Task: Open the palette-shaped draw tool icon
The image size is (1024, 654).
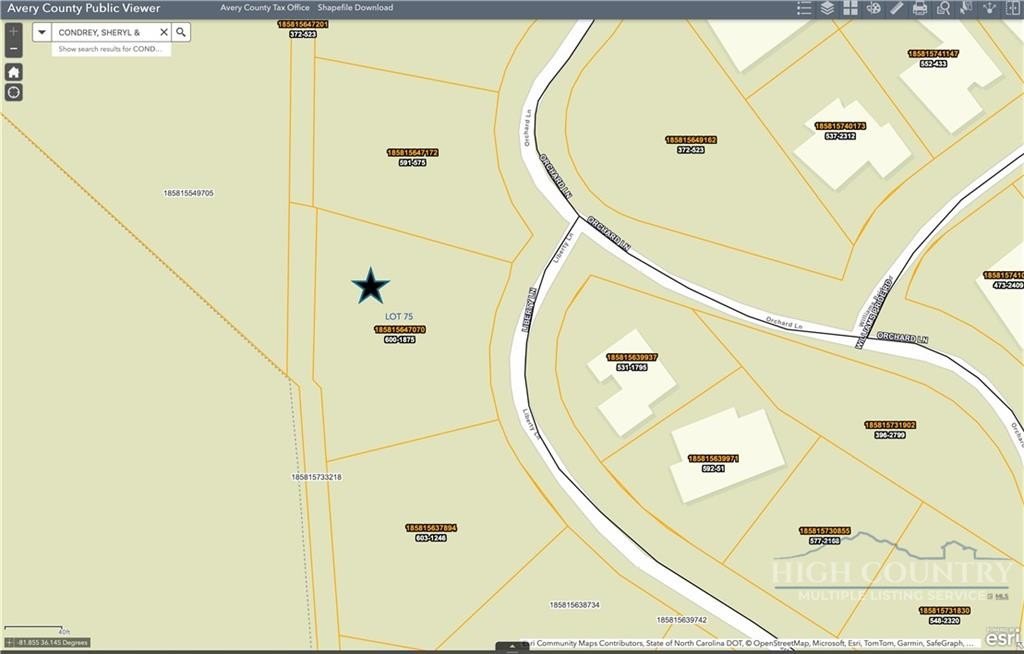Action: coord(873,8)
